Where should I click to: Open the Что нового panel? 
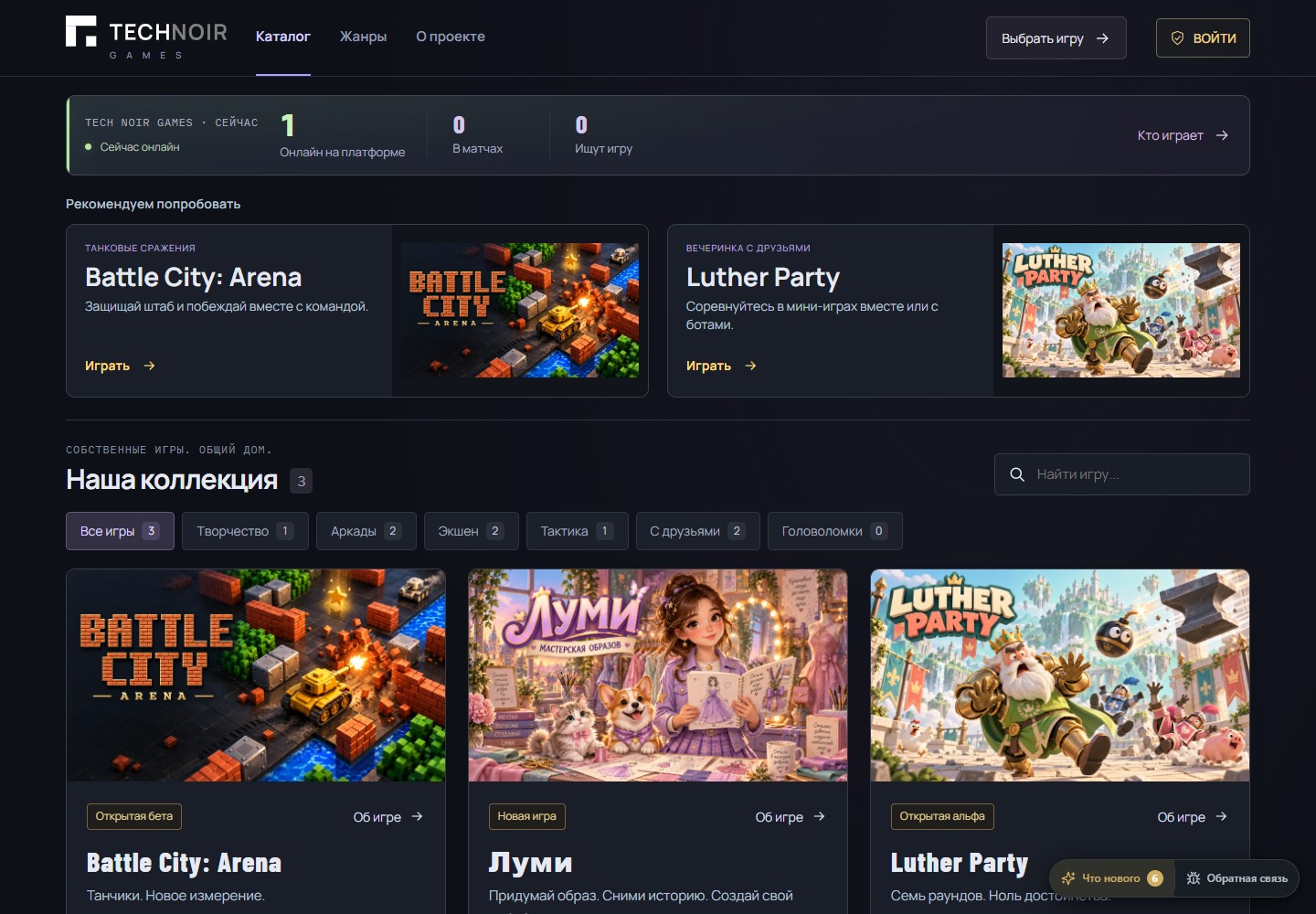(1112, 878)
